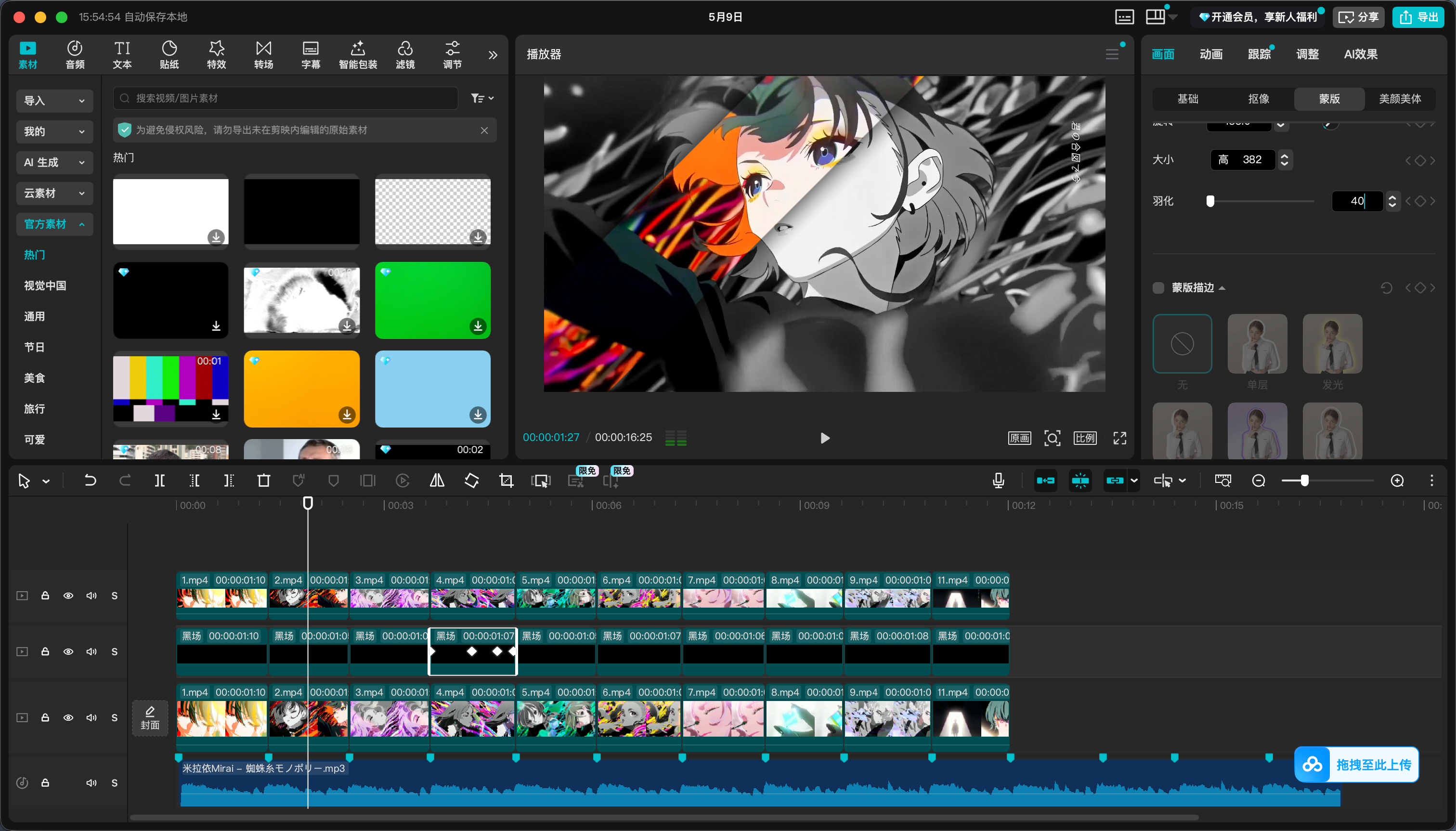1456x831 pixels.
Task: Click the 拖拽至此上传 upload button
Action: tap(1357, 765)
